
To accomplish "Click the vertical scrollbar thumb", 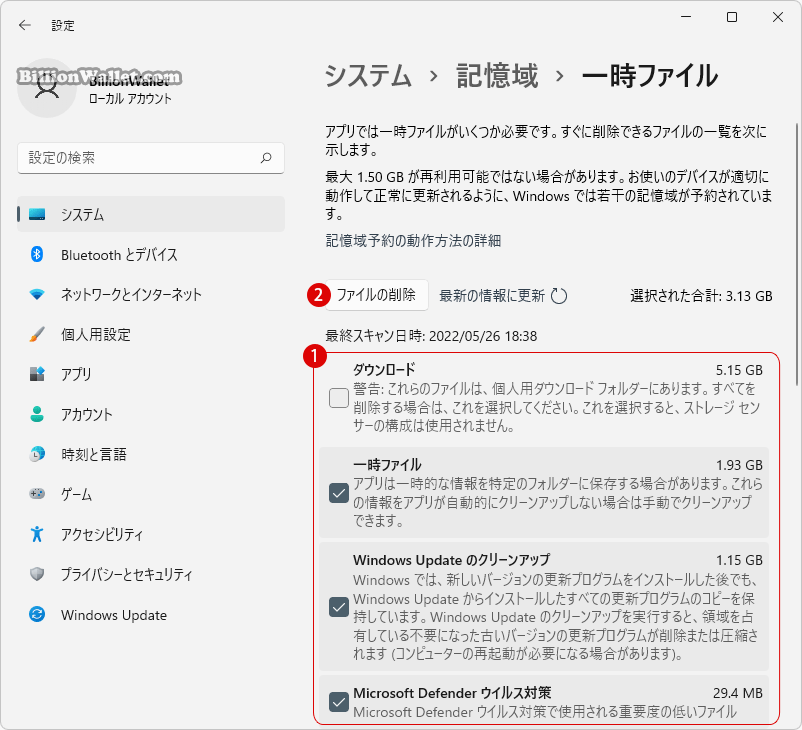I will tap(797, 254).
